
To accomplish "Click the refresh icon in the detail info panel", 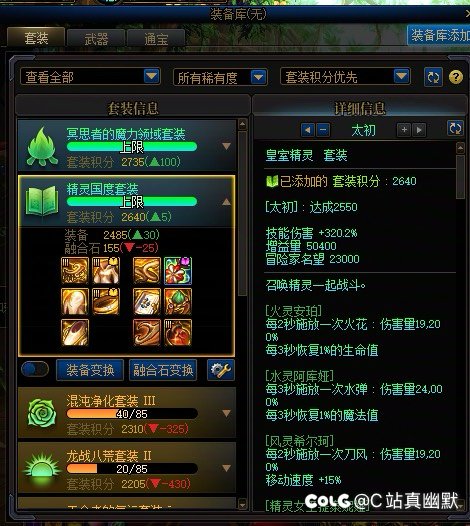I will pos(455,129).
